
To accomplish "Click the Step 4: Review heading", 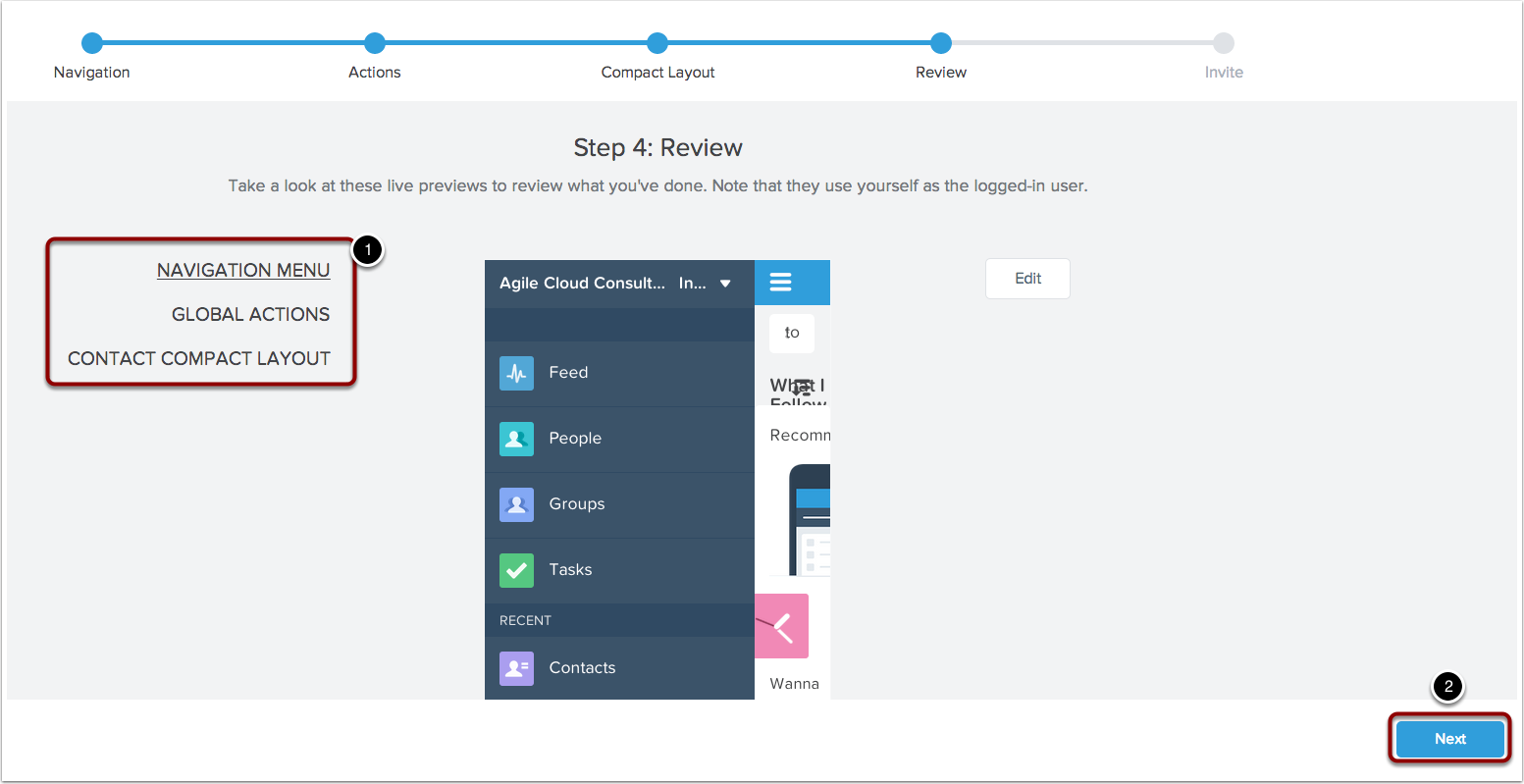I will coord(657,148).
